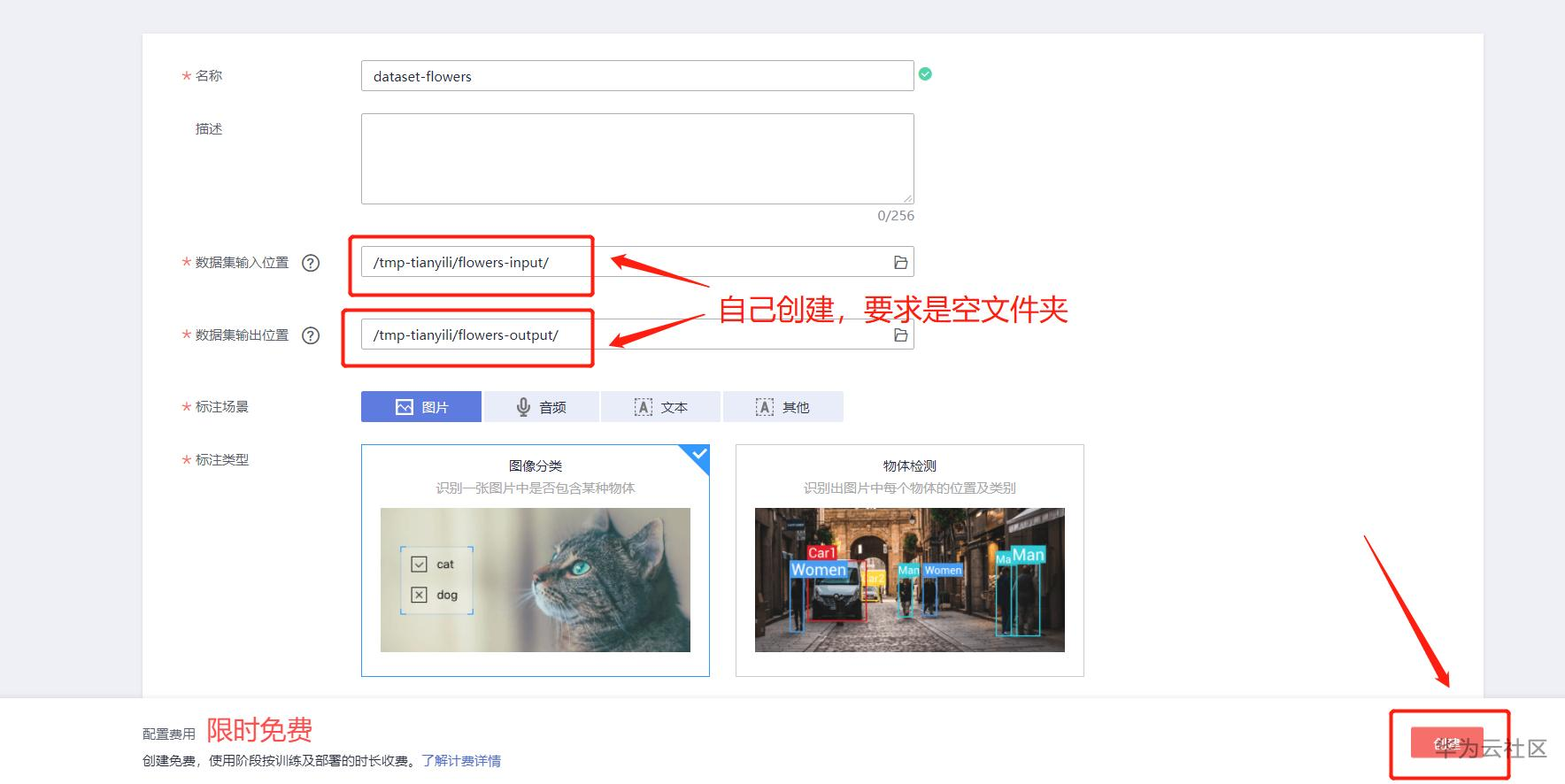The image size is (1565, 784).
Task: Click the green validation checkmark beside name
Action: 925,74
